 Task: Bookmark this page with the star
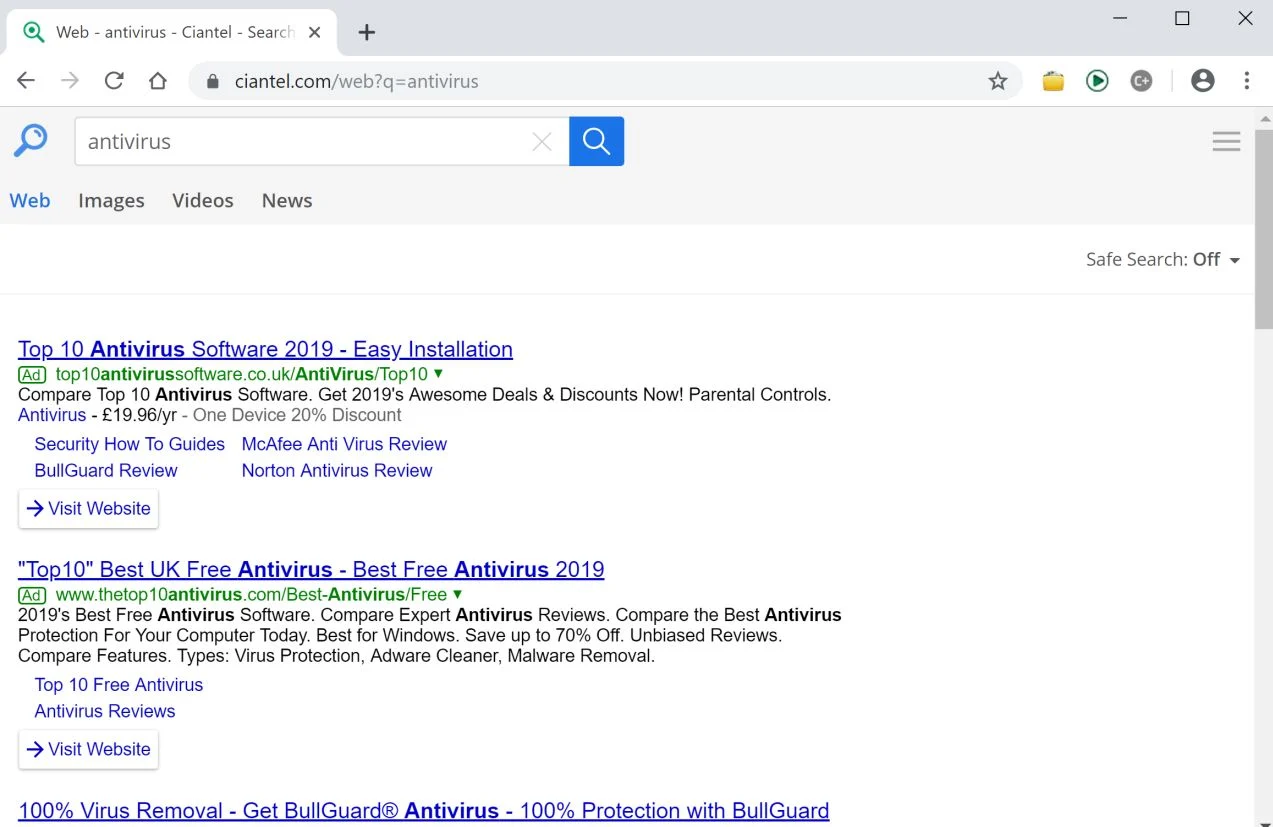point(998,81)
